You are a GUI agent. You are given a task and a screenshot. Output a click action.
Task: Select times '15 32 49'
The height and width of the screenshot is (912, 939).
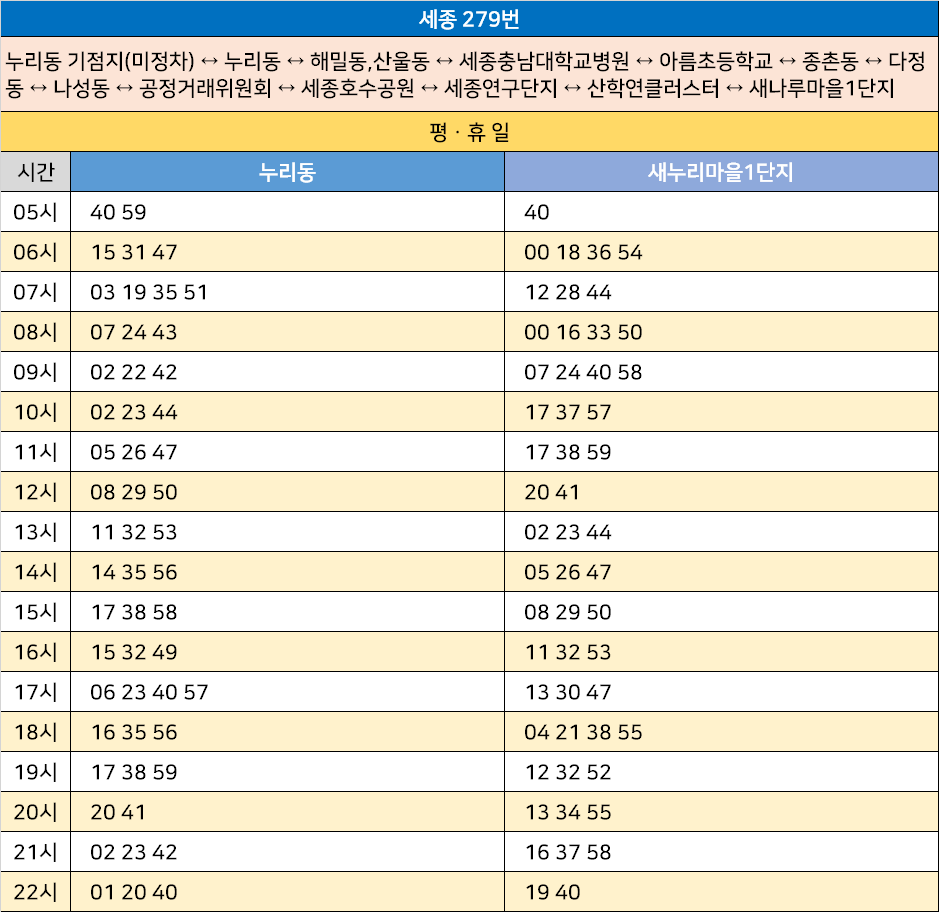(134, 652)
